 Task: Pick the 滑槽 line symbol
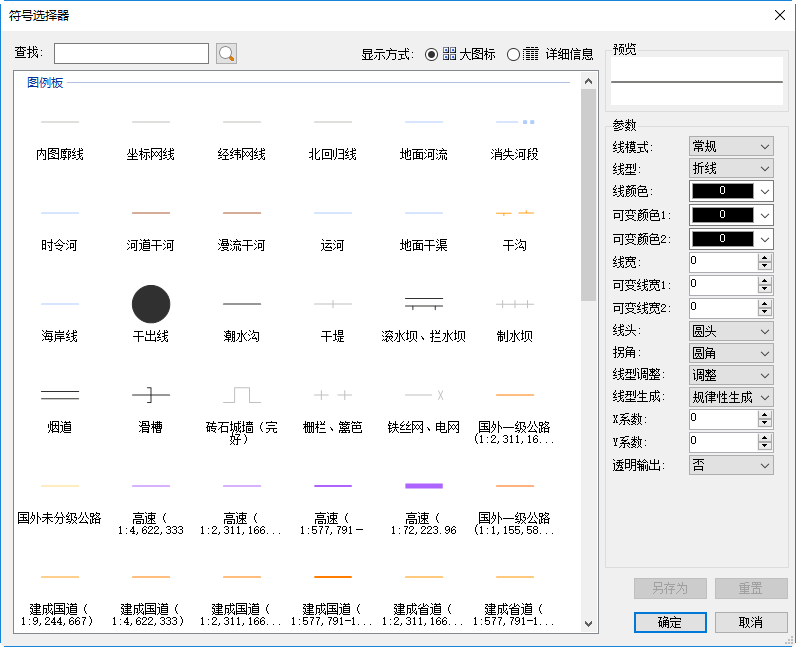[x=150, y=395]
